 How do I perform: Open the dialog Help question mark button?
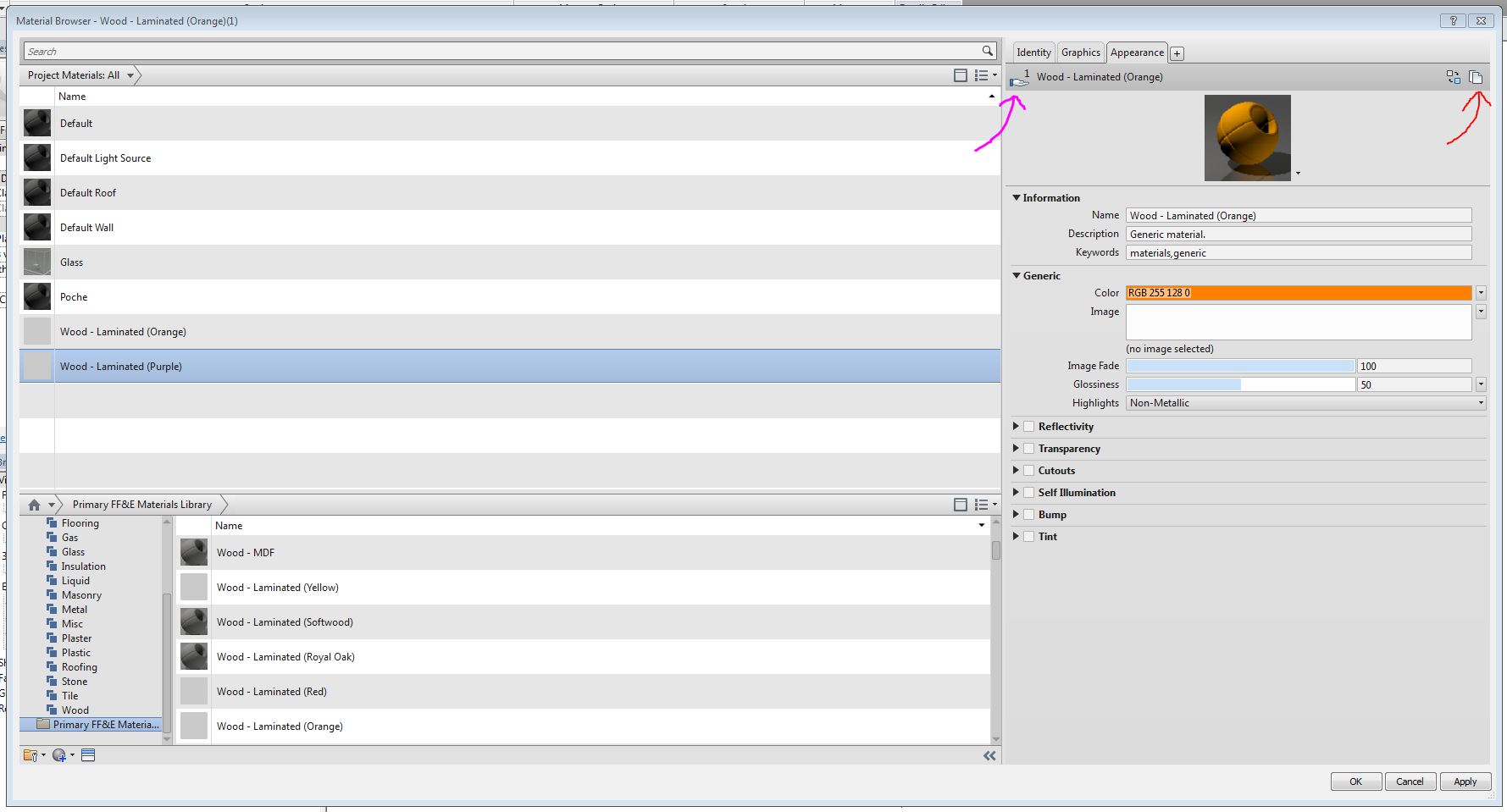pos(1453,20)
